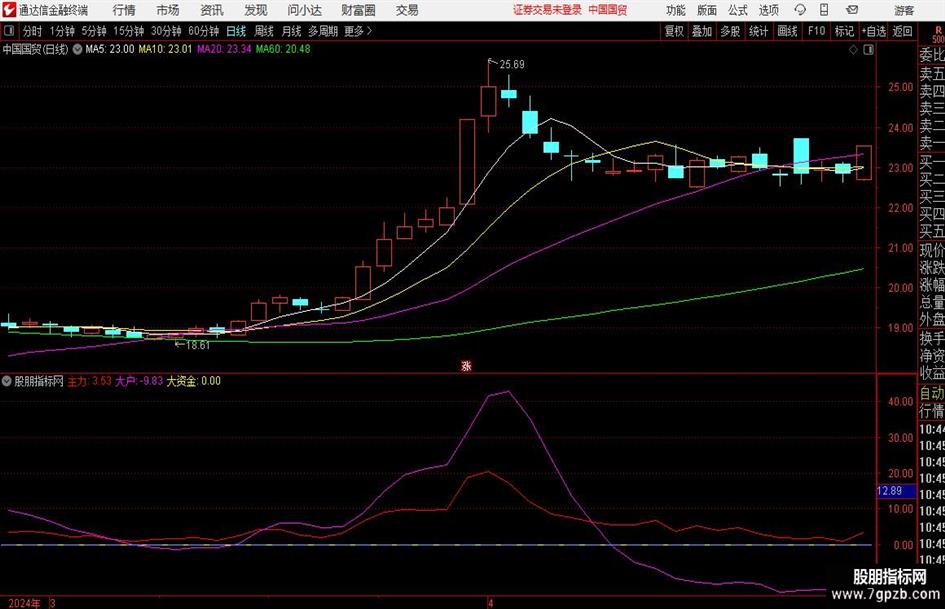Open the 问小达 menu
The height and width of the screenshot is (609, 945).
(304, 10)
